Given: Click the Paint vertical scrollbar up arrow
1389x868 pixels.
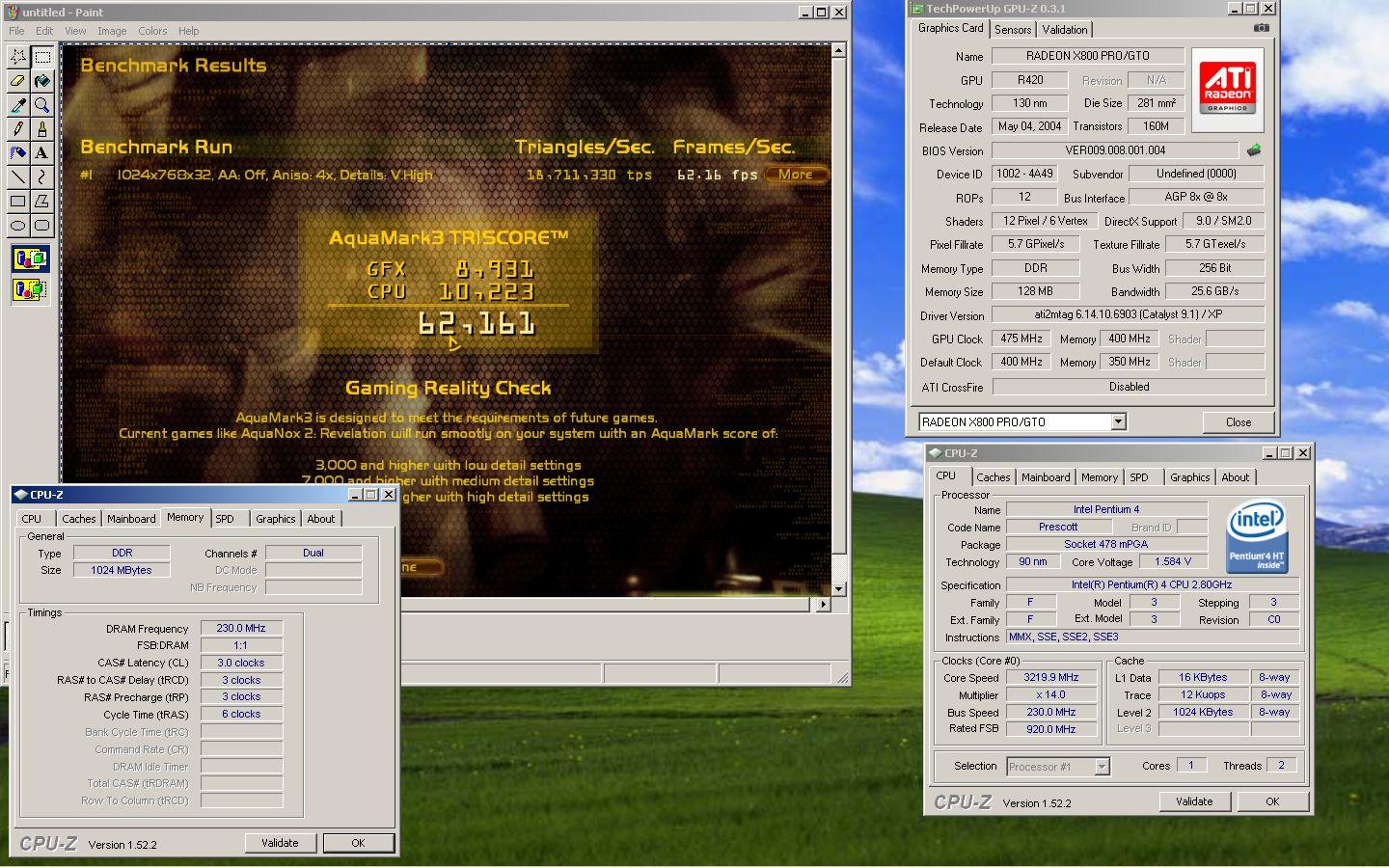Looking at the screenshot, I should [838, 50].
